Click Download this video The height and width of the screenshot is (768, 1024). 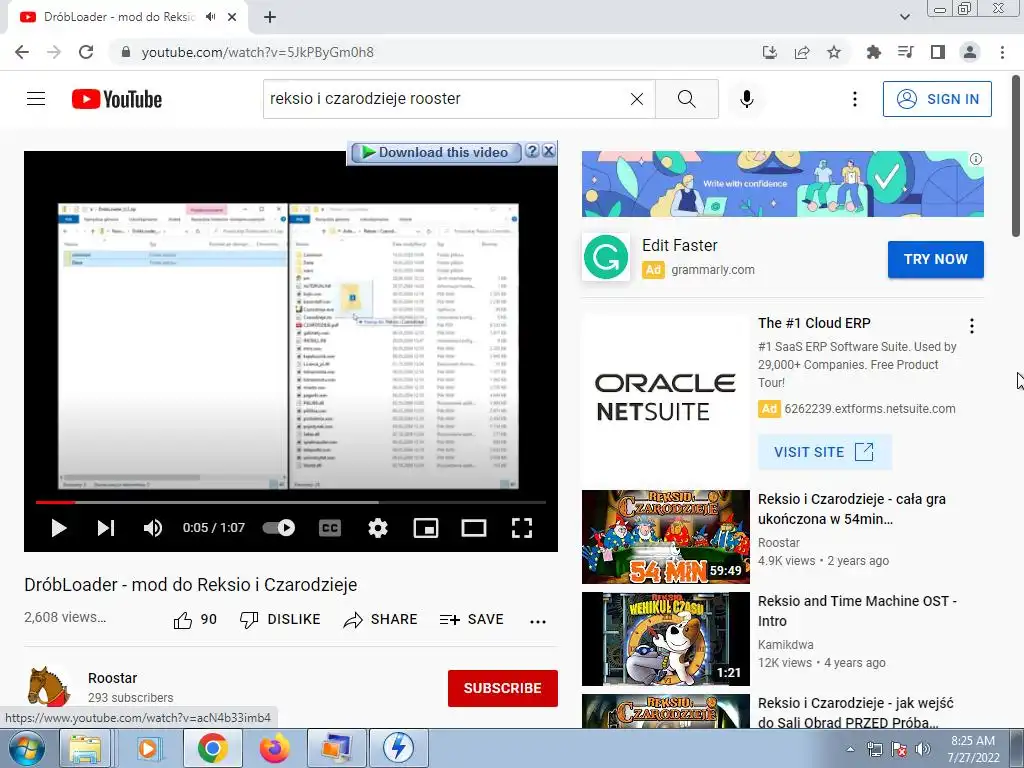tap(435, 152)
